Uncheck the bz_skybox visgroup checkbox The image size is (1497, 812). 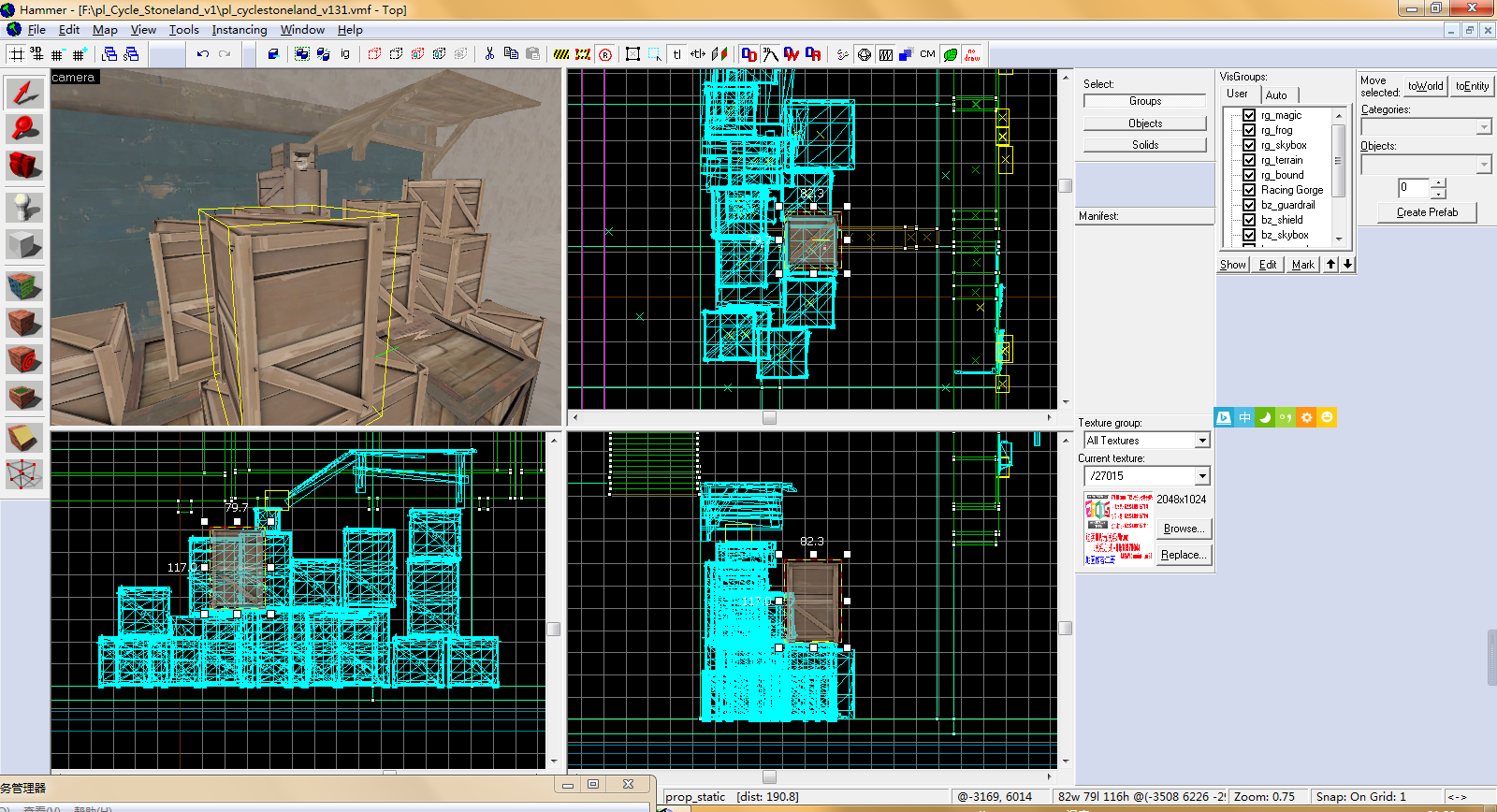coord(1249,235)
